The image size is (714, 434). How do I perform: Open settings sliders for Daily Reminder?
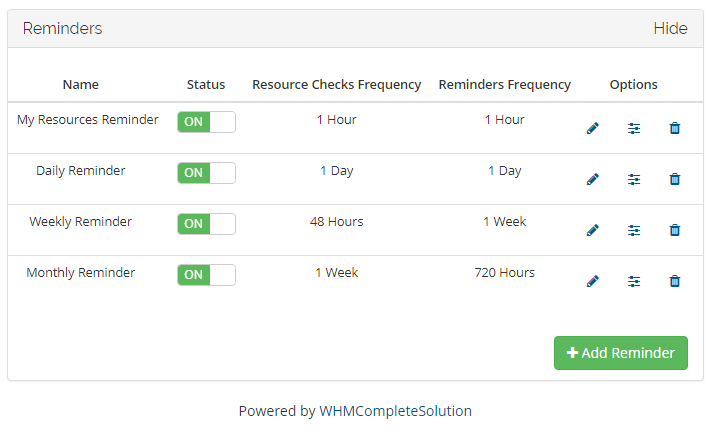pos(634,180)
